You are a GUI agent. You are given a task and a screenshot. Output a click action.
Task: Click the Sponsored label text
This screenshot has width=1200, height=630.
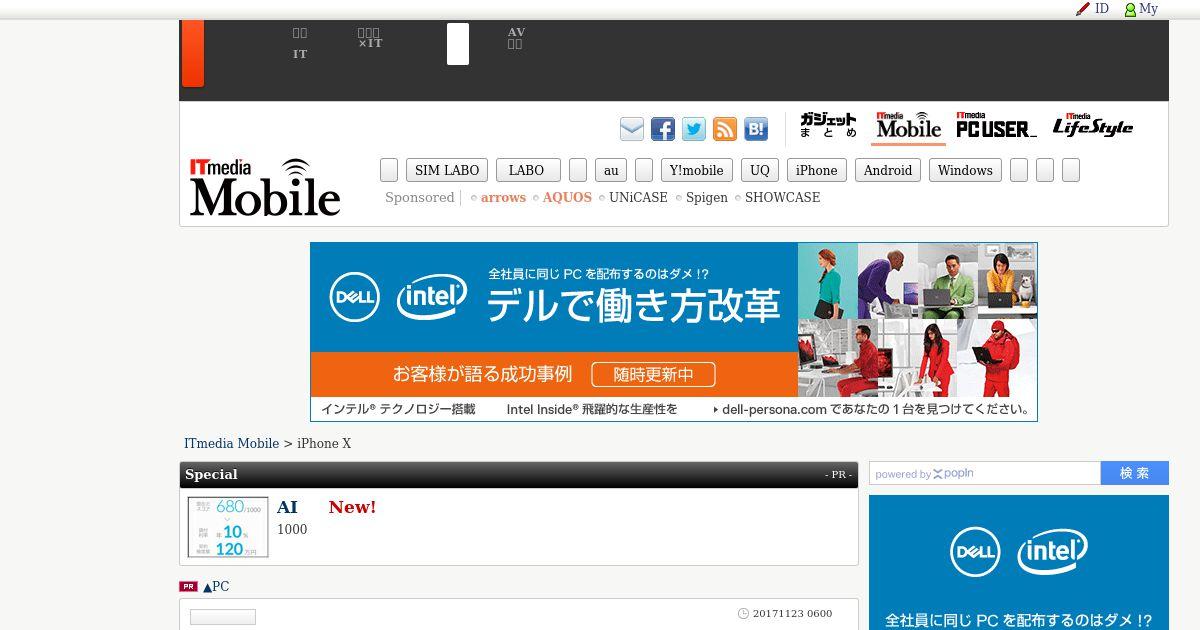(420, 197)
